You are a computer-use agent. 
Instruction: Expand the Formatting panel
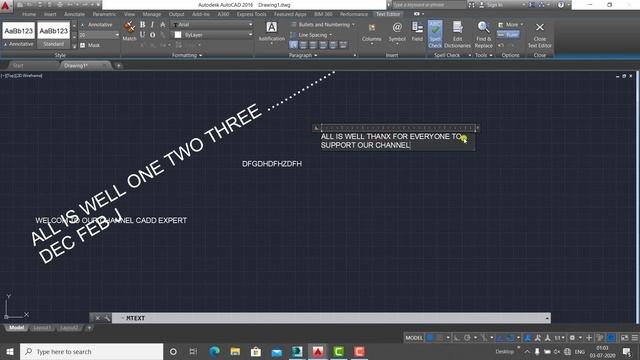tap(187, 55)
